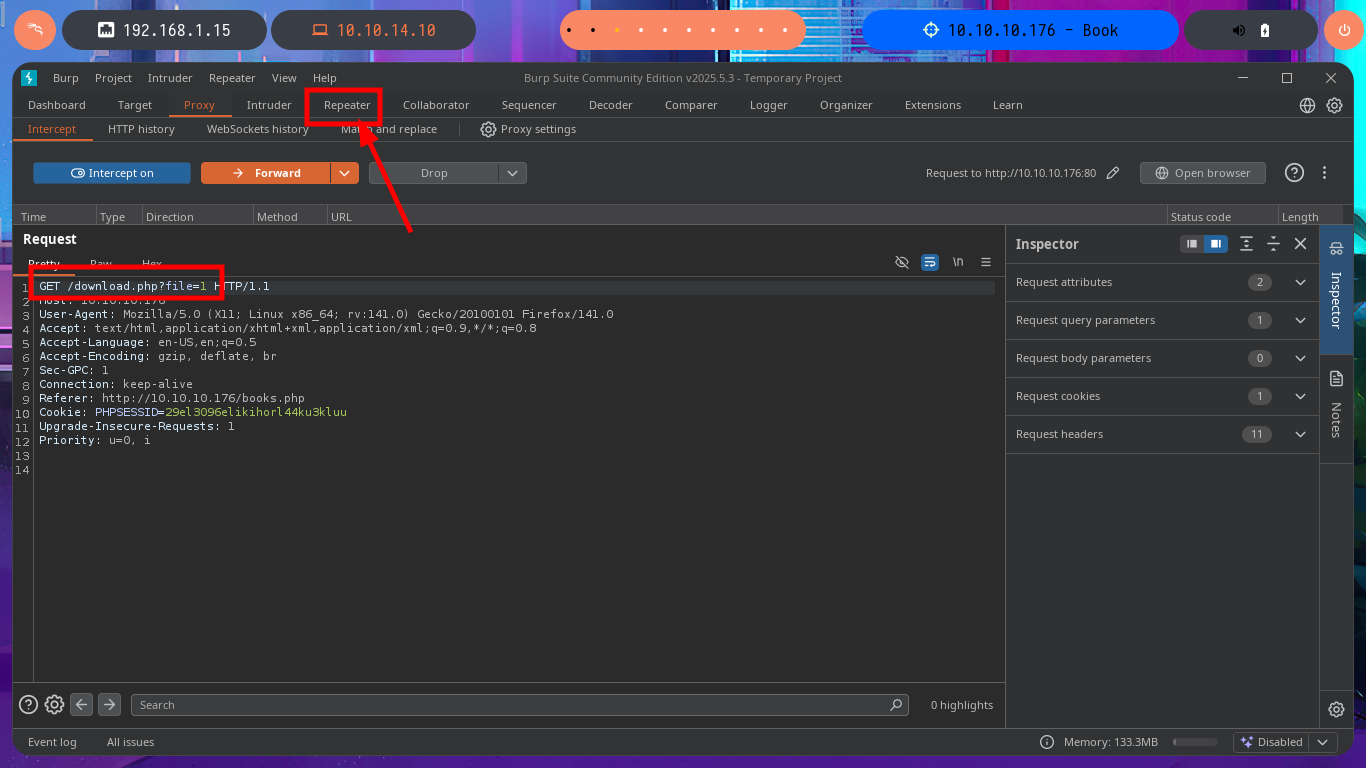1366x768 pixels.
Task: Go to previous search match arrow
Action: (82, 705)
